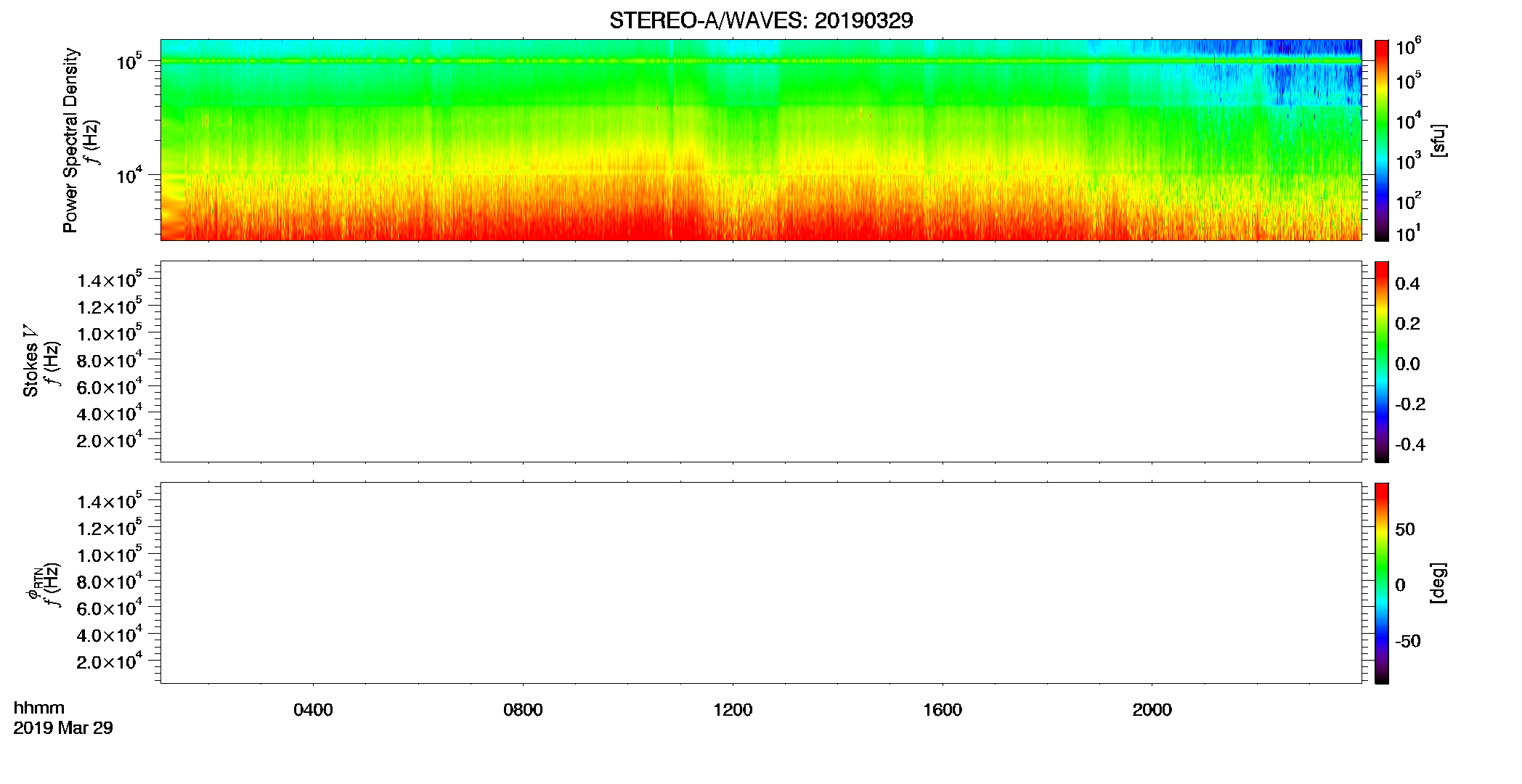Image resolution: width=1522 pixels, height=784 pixels.
Task: Click the empty phi RTN plot panel
Action: click(x=761, y=583)
